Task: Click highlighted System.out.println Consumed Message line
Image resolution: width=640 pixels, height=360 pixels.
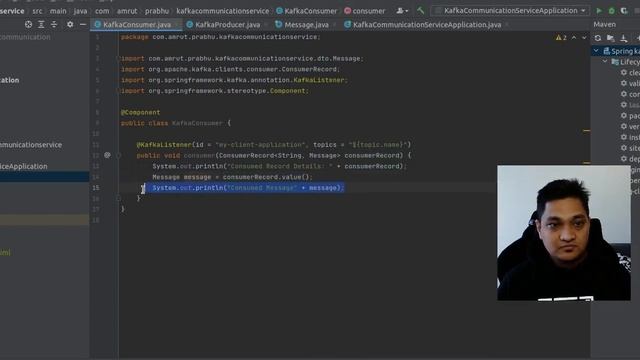Action: click(248, 188)
